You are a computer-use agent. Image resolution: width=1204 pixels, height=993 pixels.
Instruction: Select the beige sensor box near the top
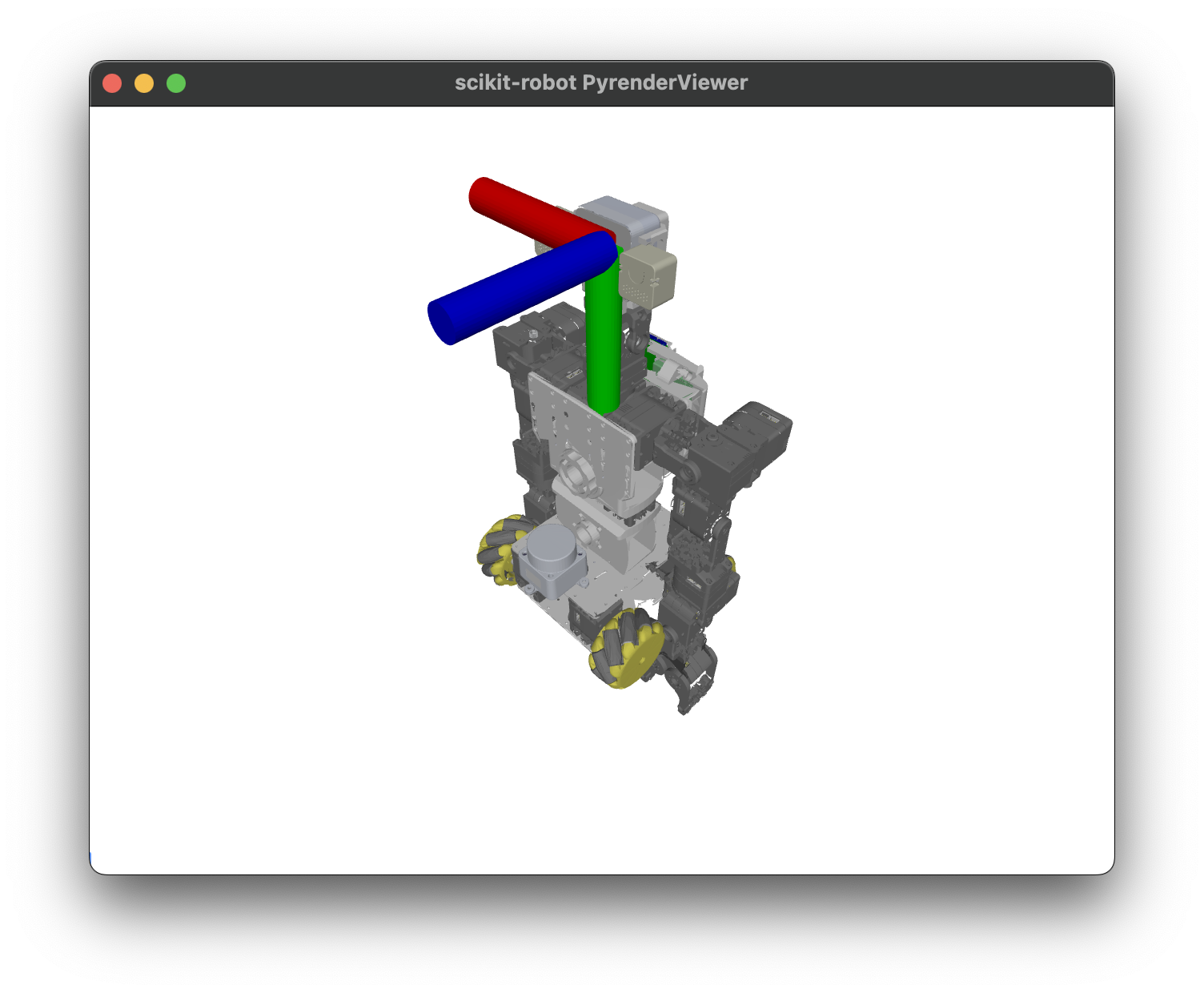[650, 276]
